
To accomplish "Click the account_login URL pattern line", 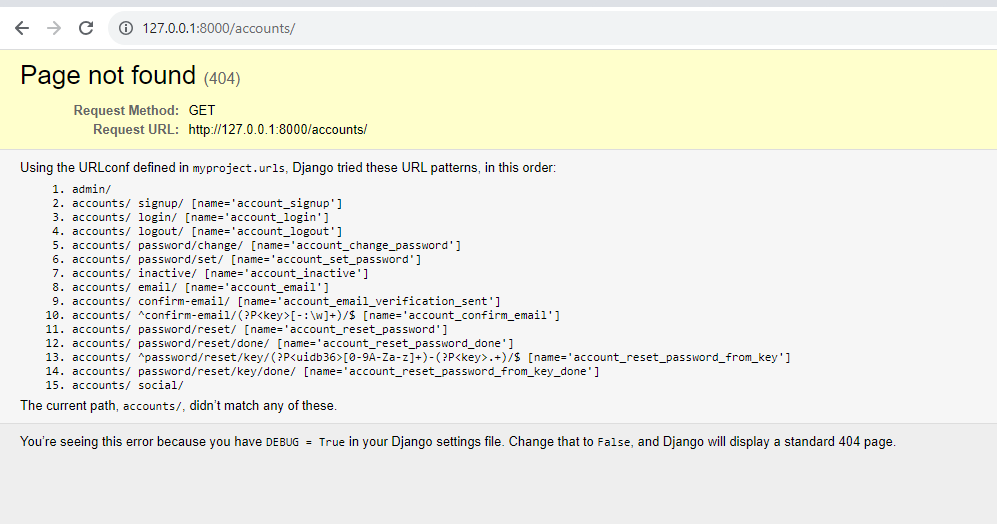I will [x=200, y=217].
